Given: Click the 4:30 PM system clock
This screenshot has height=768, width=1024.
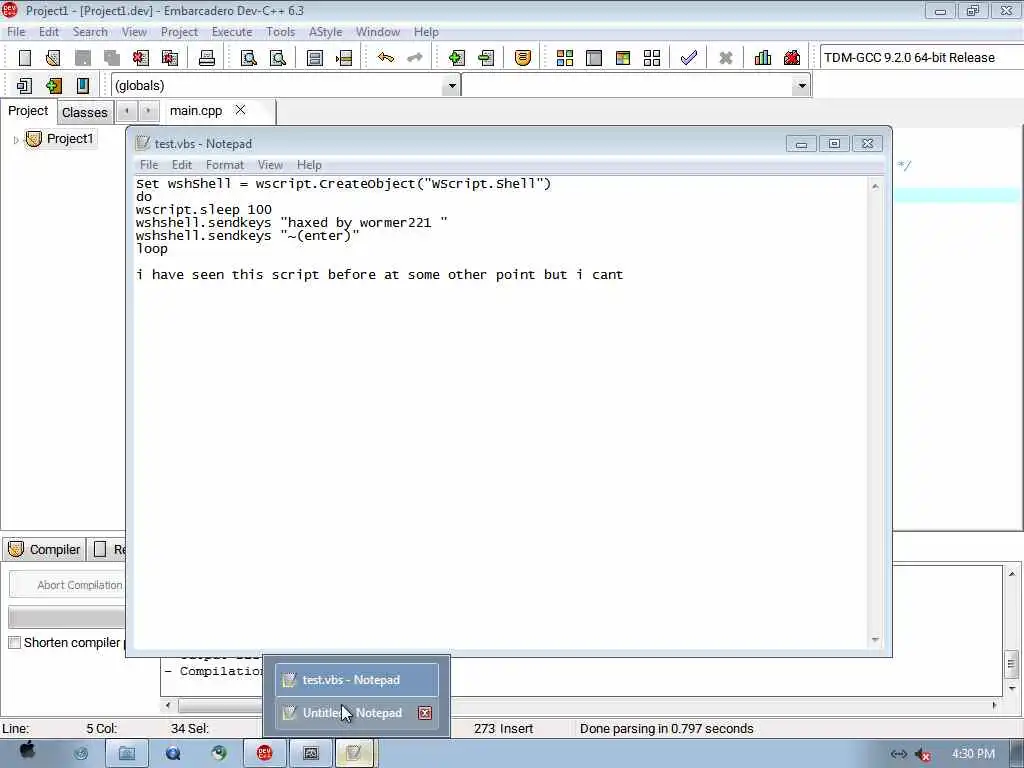Looking at the screenshot, I should coord(973,754).
